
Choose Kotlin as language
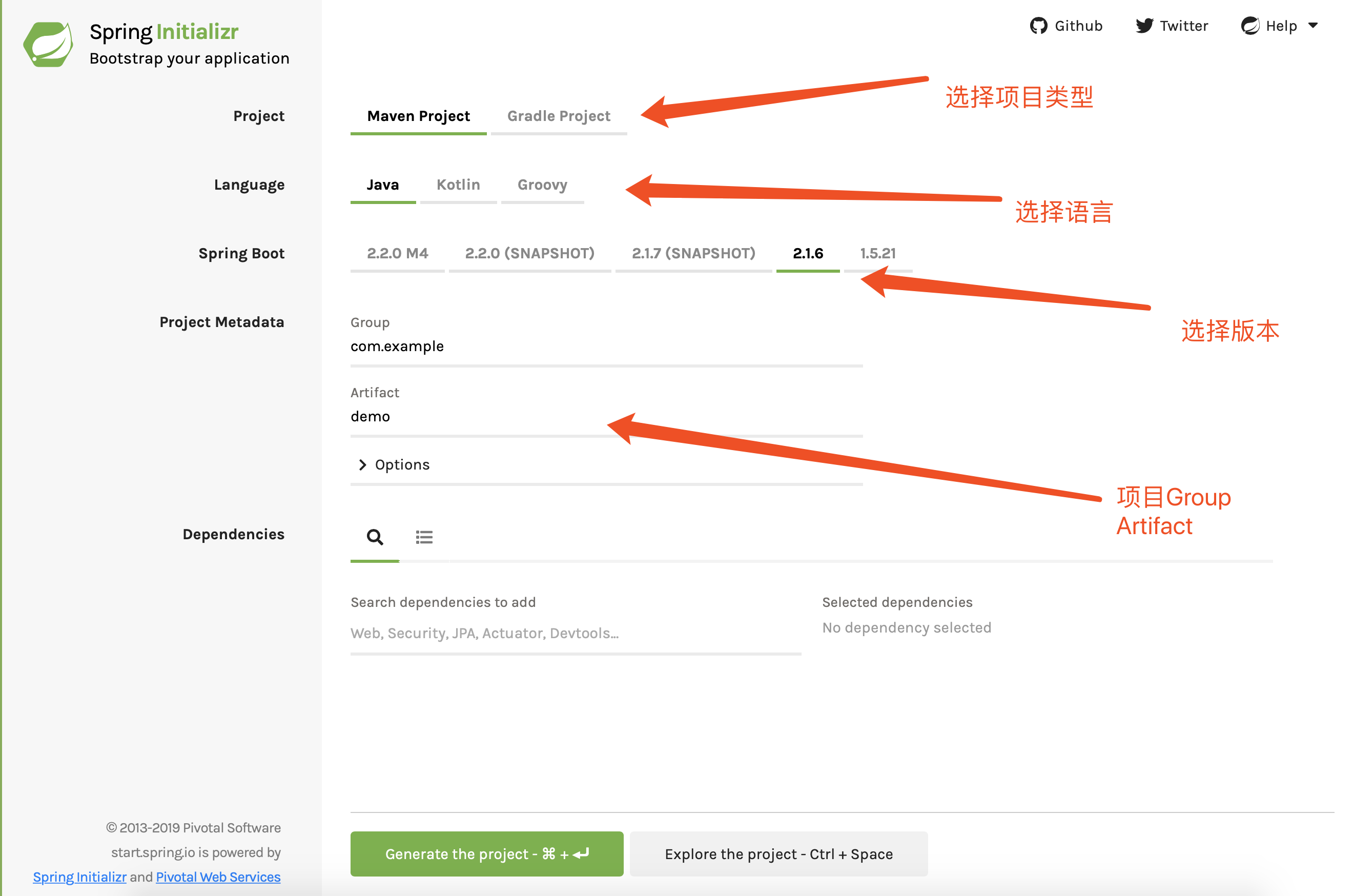[x=458, y=185]
